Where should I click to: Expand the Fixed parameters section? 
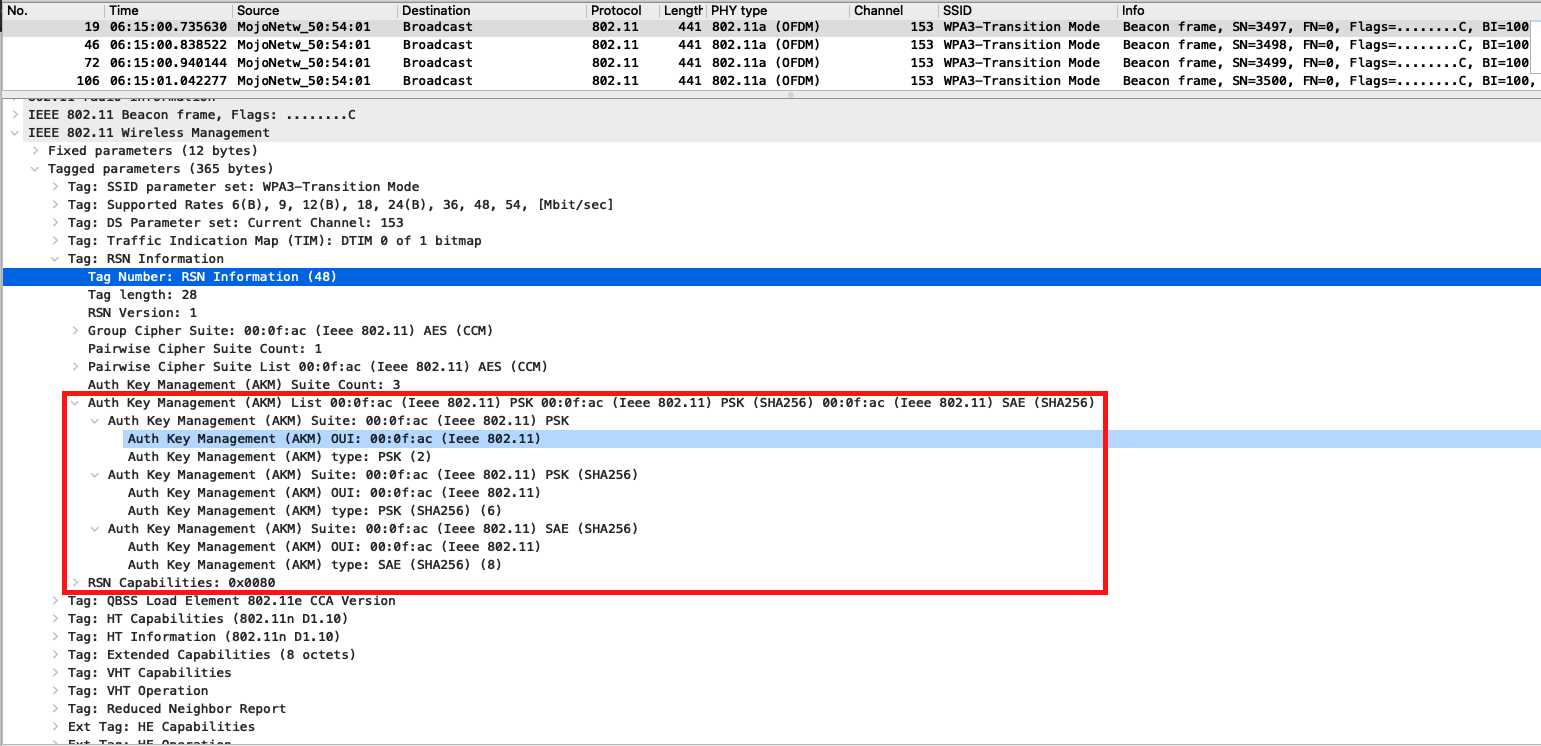pos(36,150)
